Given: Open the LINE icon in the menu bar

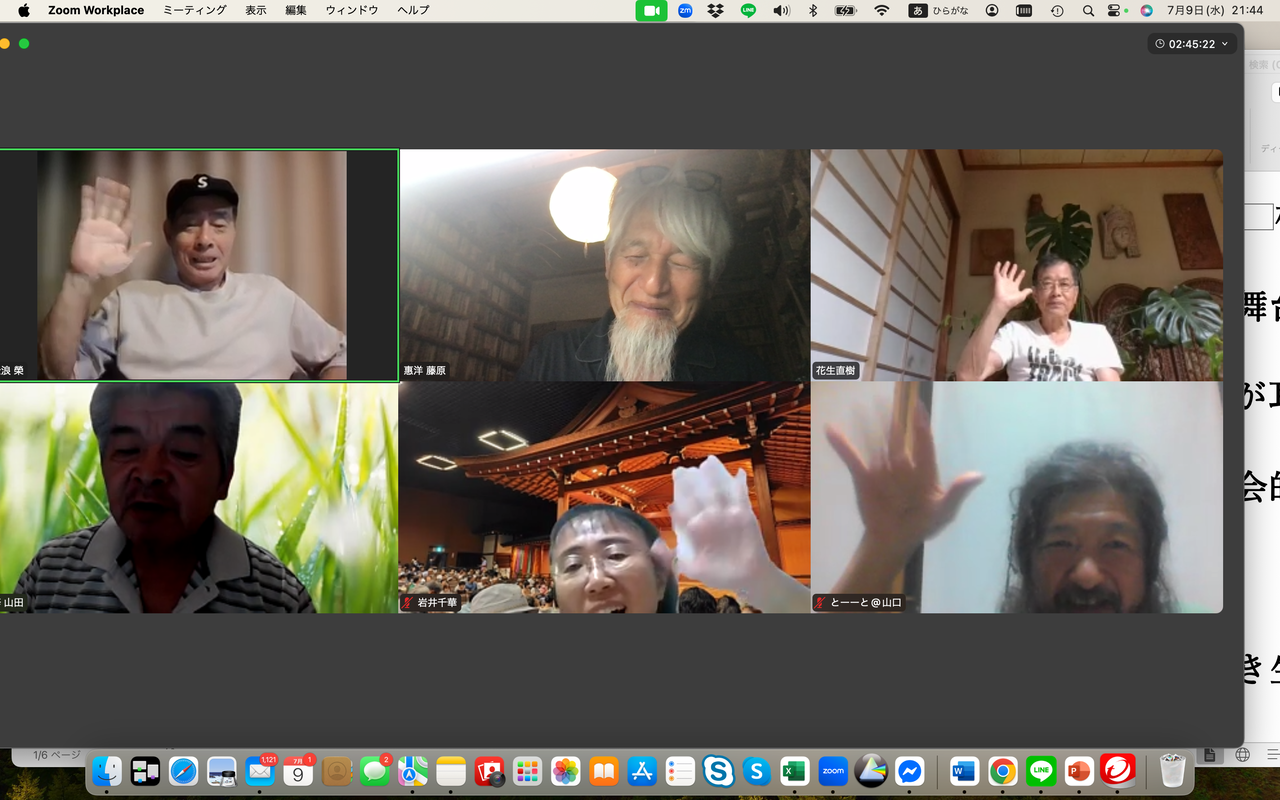Looking at the screenshot, I should click(x=748, y=10).
